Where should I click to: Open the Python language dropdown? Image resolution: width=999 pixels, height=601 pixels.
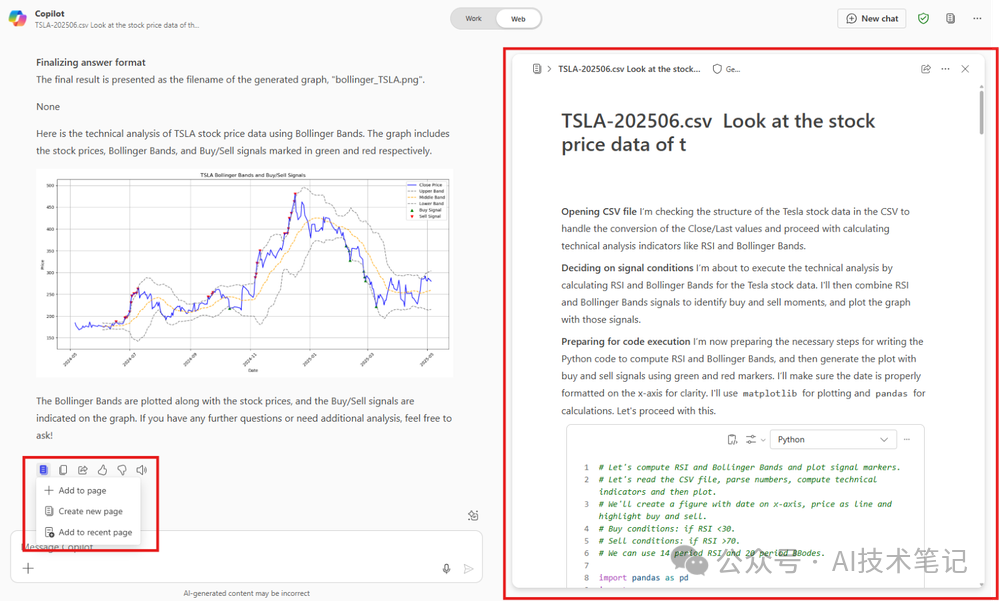(833, 439)
